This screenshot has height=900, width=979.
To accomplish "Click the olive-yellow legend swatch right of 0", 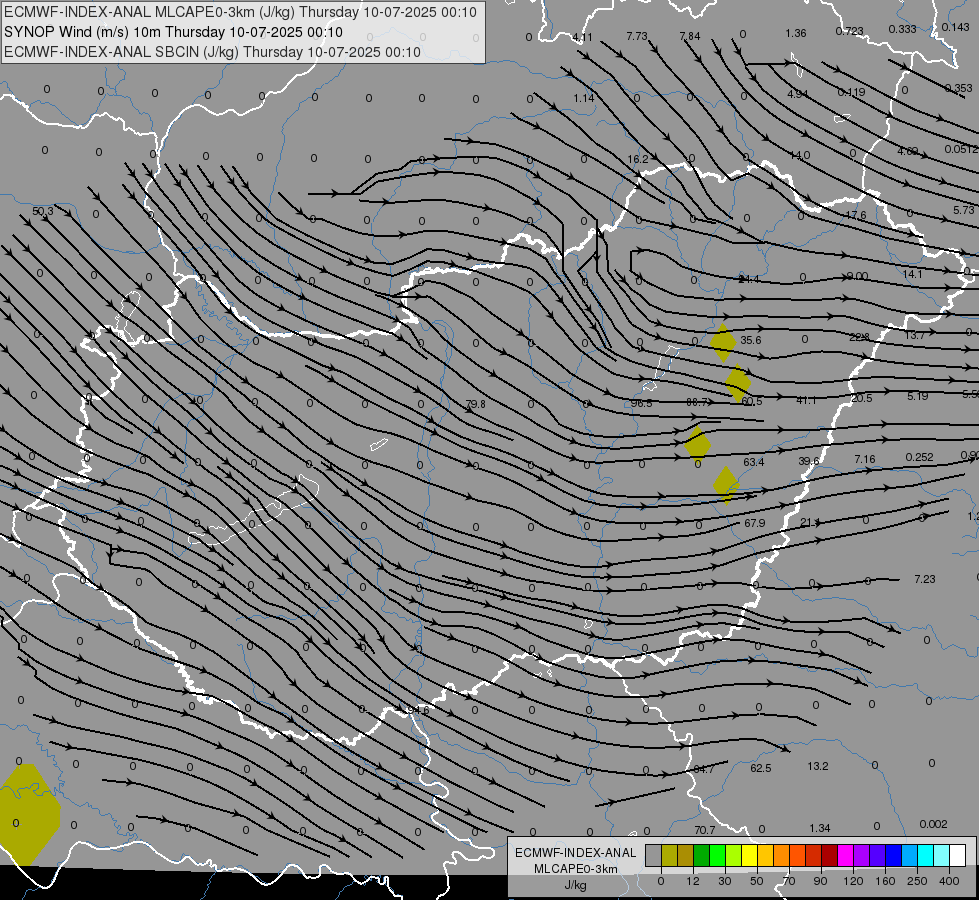I will pyautogui.click(x=669, y=855).
